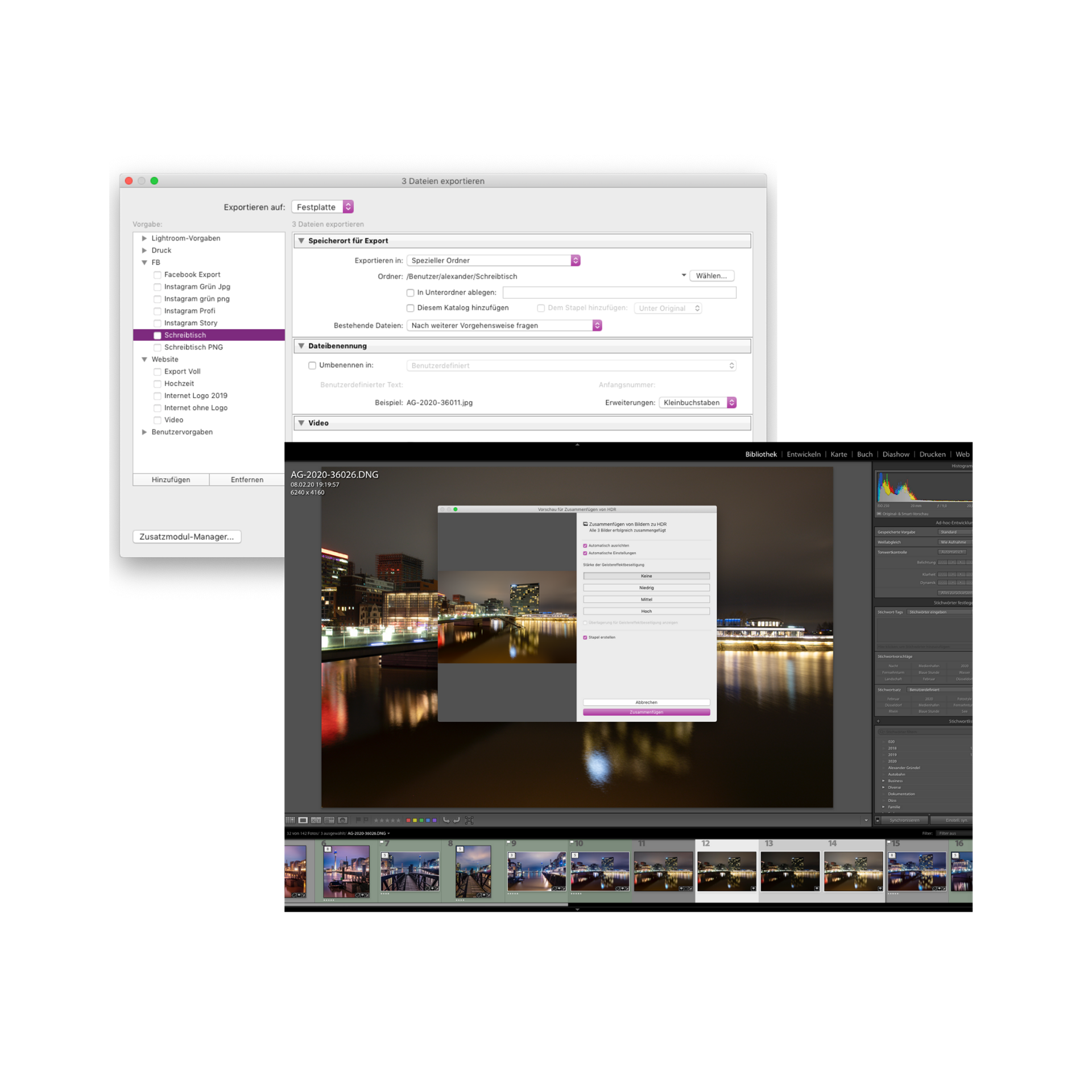
Task: Select filmstrip thumbnail 12
Action: (x=726, y=871)
